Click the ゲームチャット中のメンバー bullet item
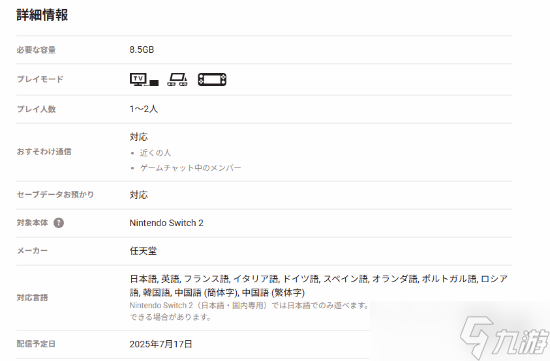The image size is (550, 361). (x=190, y=168)
